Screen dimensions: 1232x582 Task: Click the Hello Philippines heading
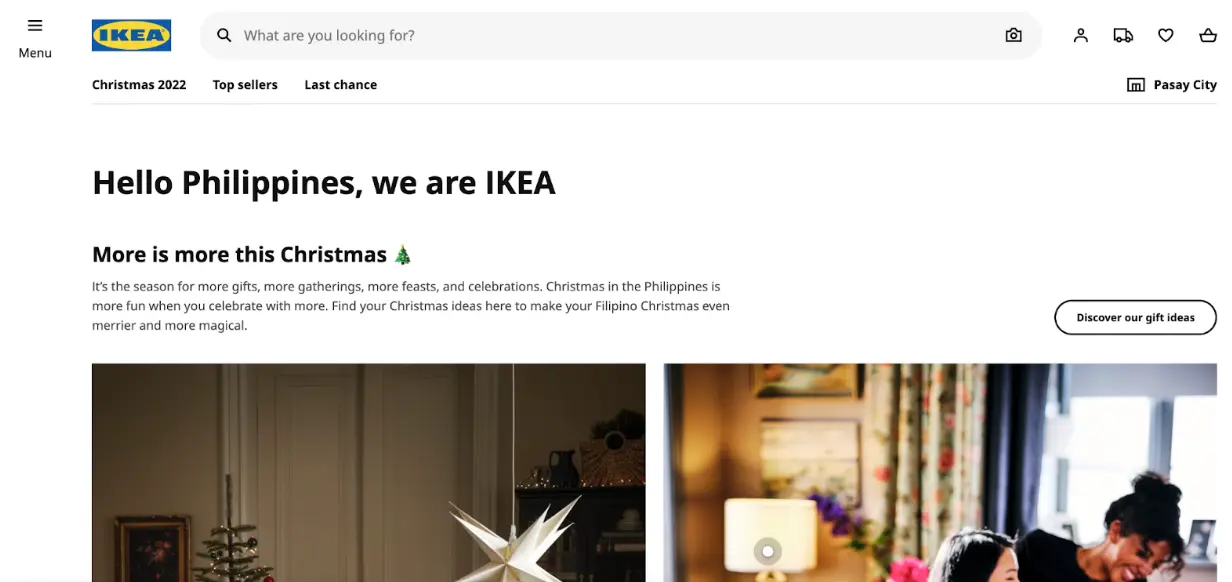click(x=324, y=183)
